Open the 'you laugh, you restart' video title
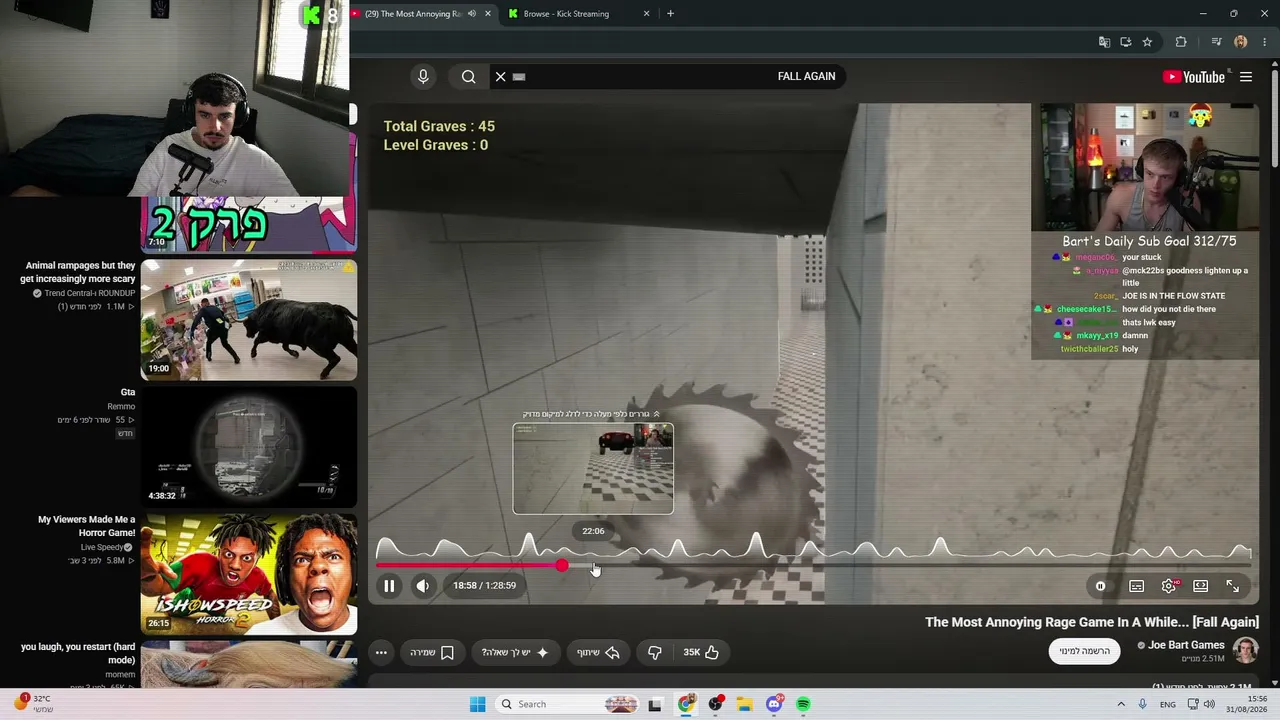The height and width of the screenshot is (720, 1280). (x=78, y=653)
